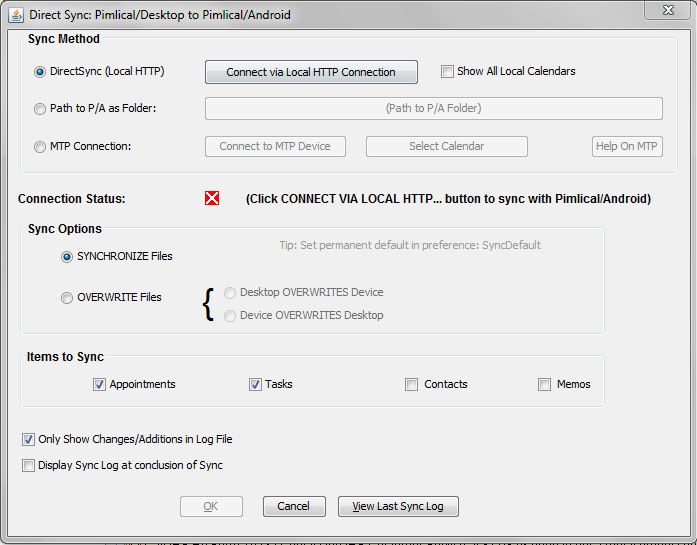Enable Contacts sync checkbox
Screen dimensions: 697x545
tap(412, 384)
